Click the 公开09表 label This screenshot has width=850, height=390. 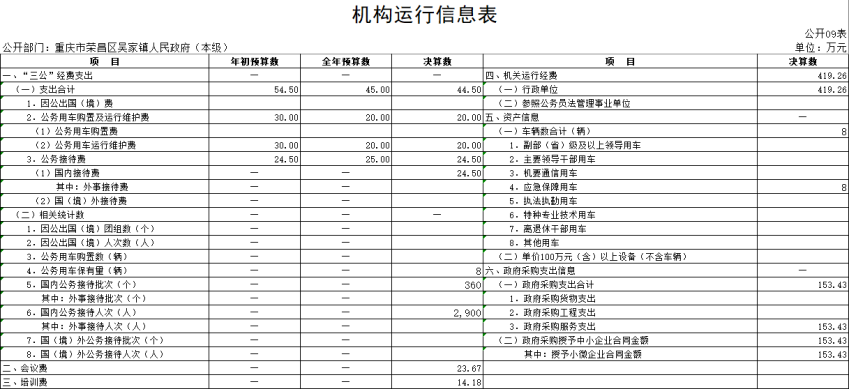826,34
